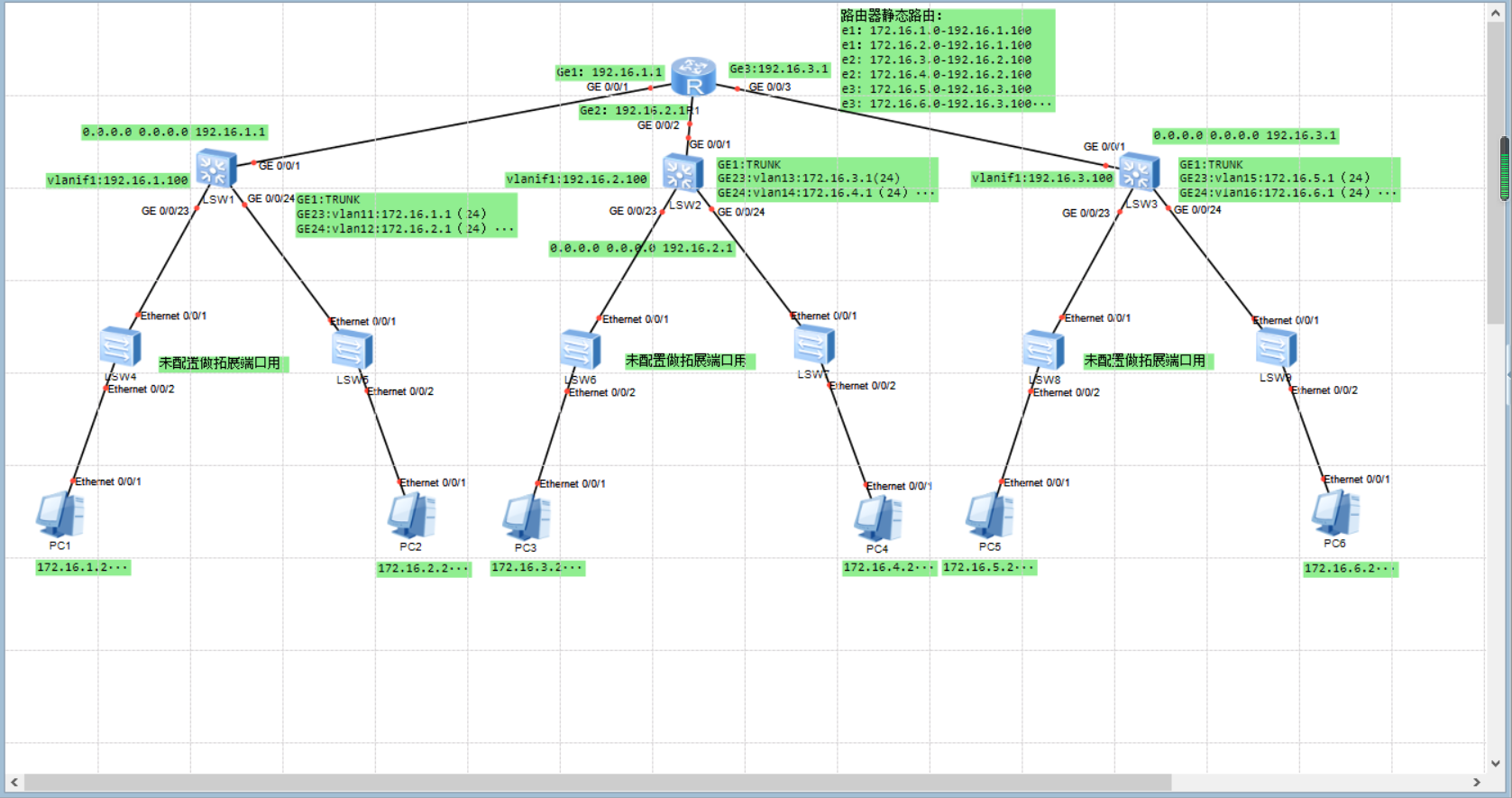Select the PC2 computer icon
This screenshot has width=1512, height=798.
[x=411, y=516]
